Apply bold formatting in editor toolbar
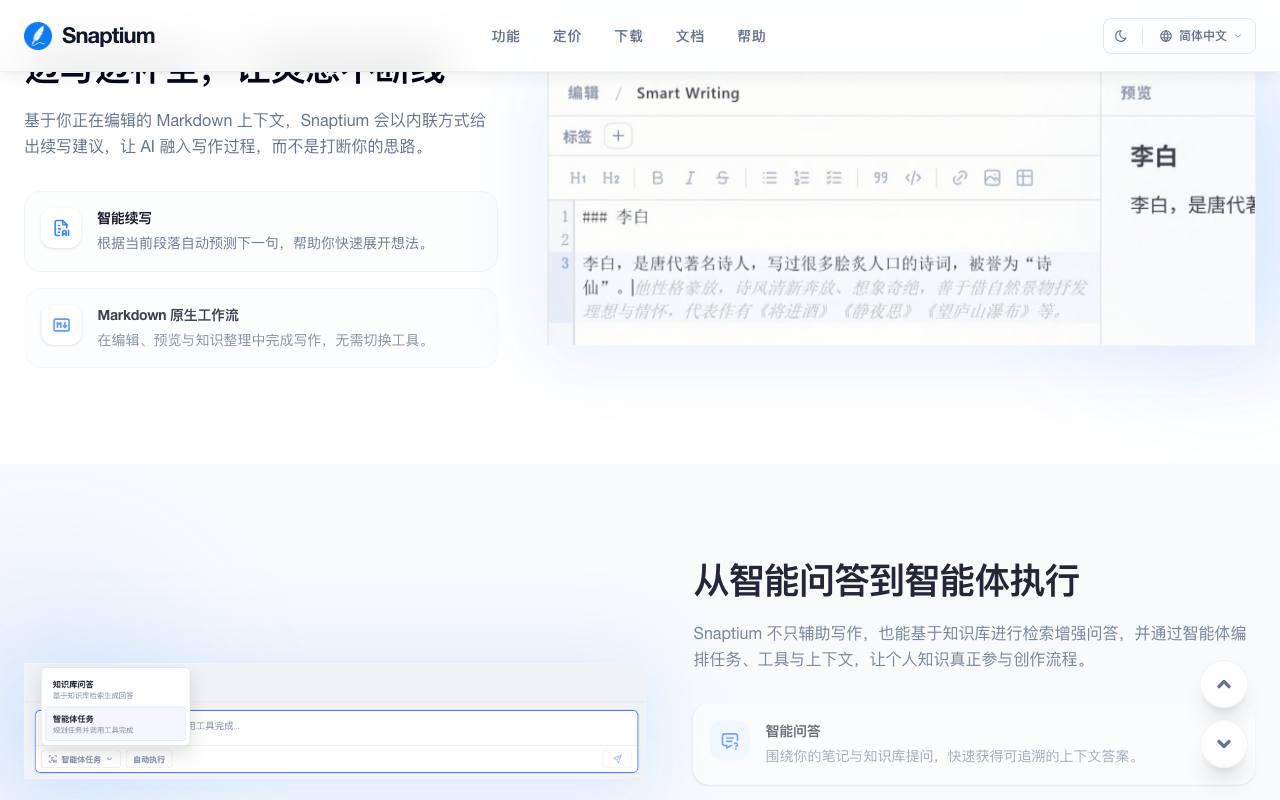Viewport: 1280px width, 800px height. click(x=657, y=178)
